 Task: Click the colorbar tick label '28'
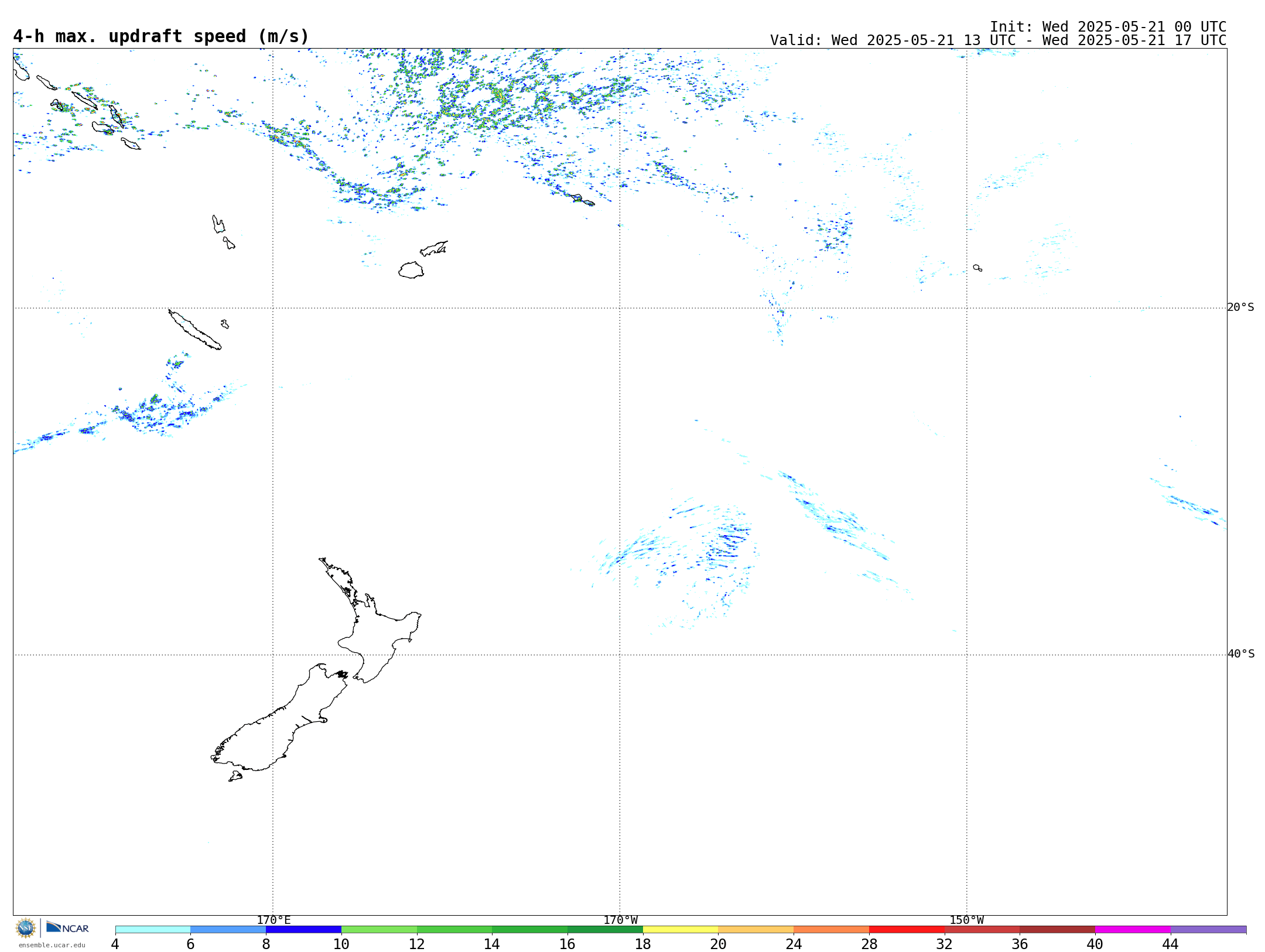coord(869,944)
